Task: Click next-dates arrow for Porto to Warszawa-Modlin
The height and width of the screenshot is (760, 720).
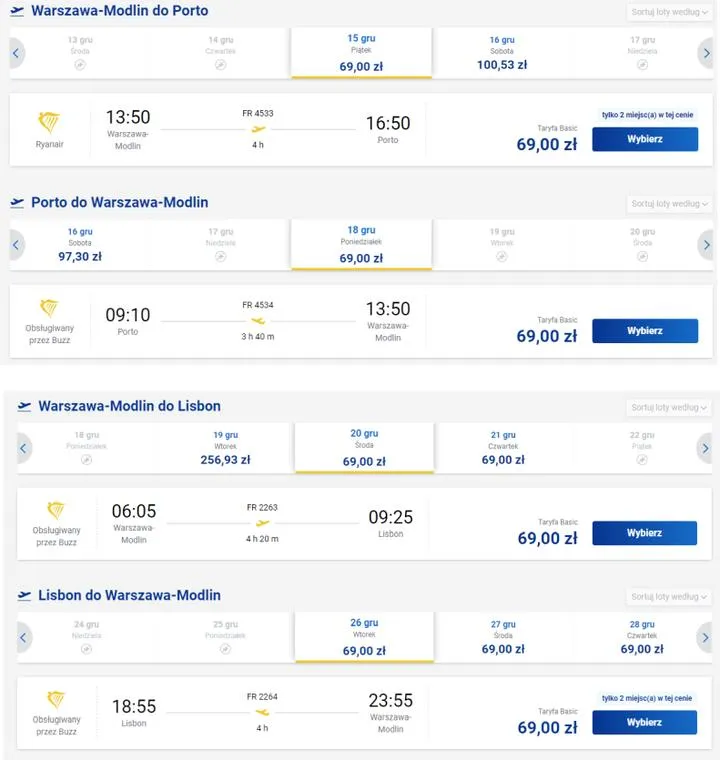Action: tap(706, 244)
